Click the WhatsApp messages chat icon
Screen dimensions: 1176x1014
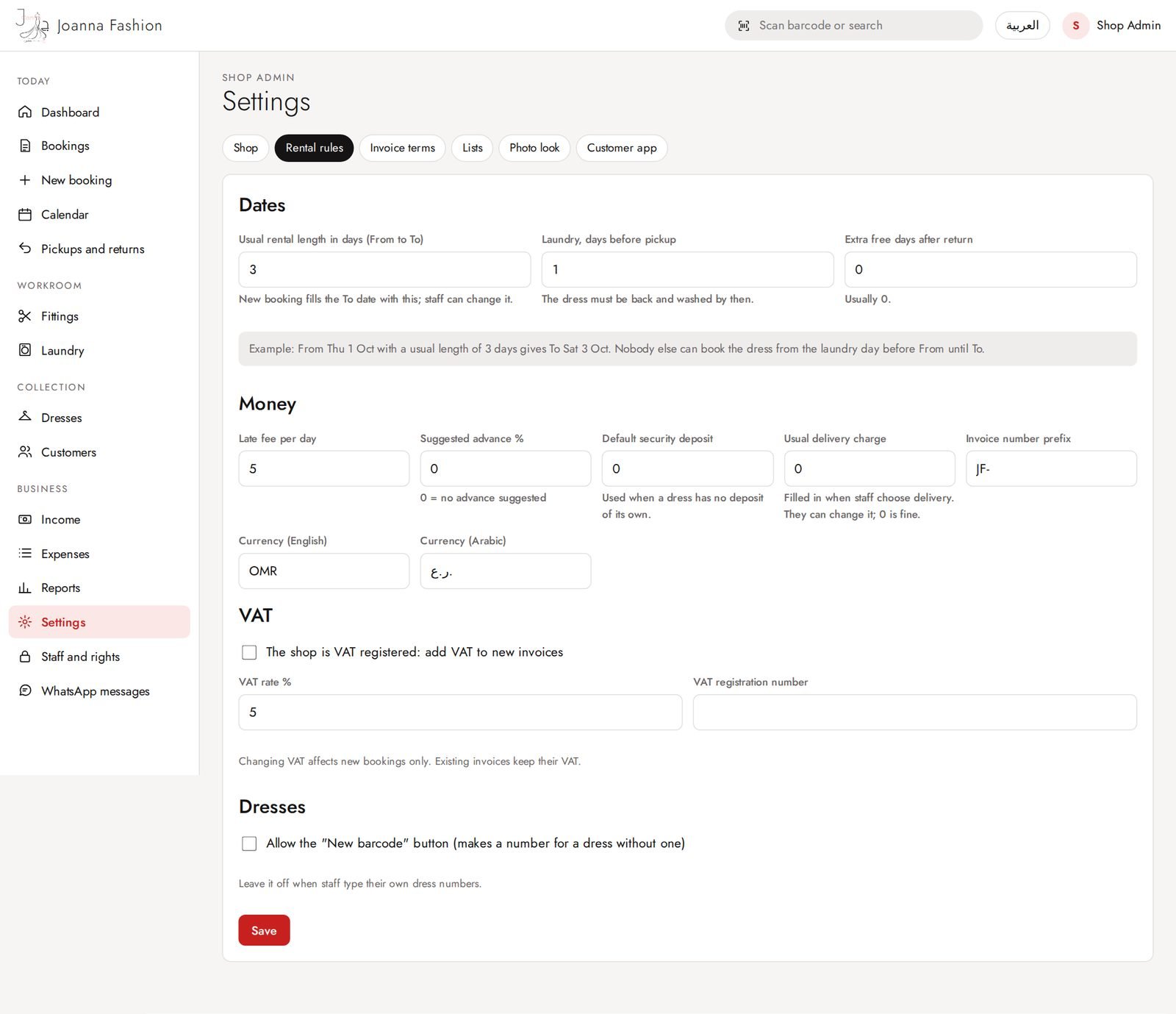25,690
